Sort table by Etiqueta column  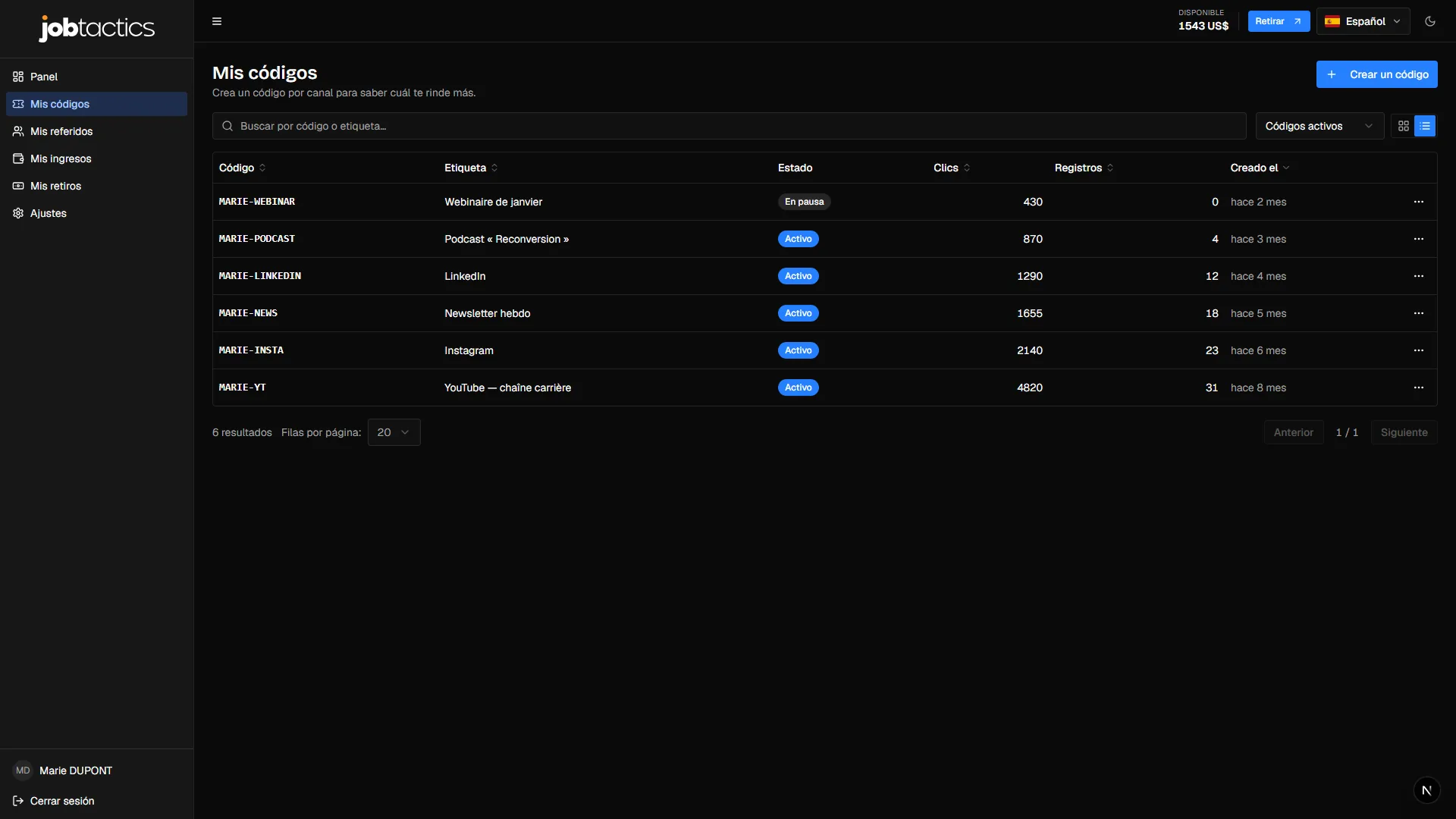point(471,168)
